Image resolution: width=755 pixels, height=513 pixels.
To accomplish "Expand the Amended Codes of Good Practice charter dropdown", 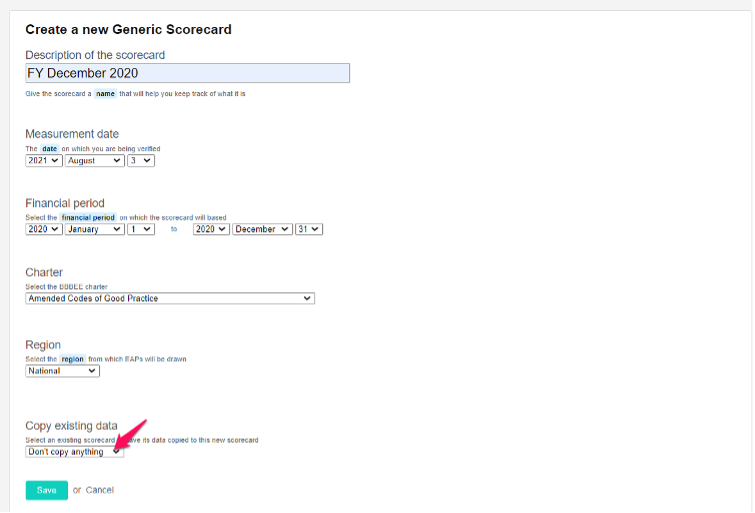I will click(170, 298).
